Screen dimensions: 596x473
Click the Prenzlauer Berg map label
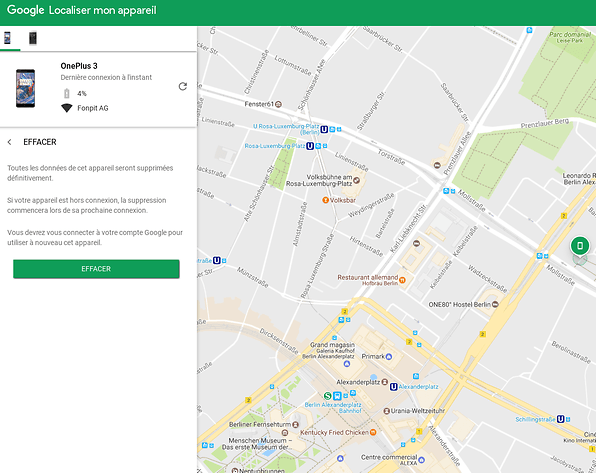[545, 123]
